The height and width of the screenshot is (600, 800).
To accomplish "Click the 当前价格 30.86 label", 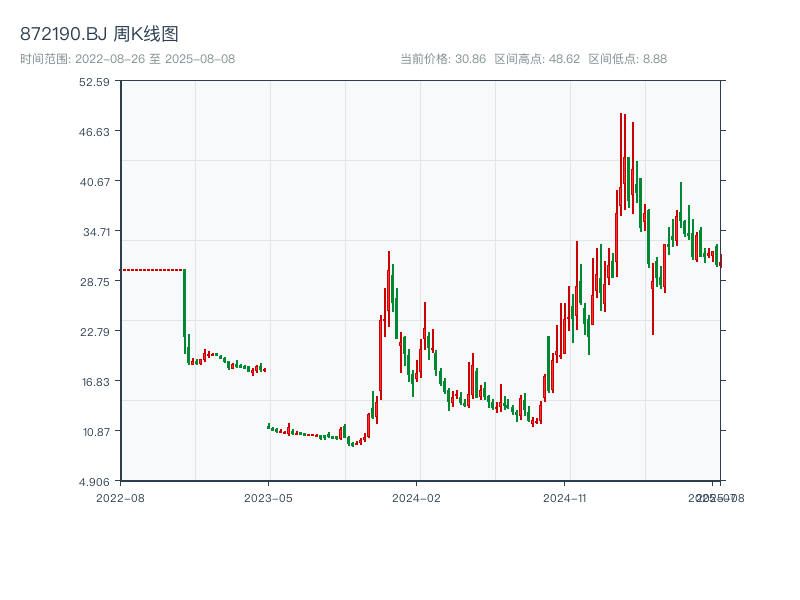I will [x=442, y=59].
